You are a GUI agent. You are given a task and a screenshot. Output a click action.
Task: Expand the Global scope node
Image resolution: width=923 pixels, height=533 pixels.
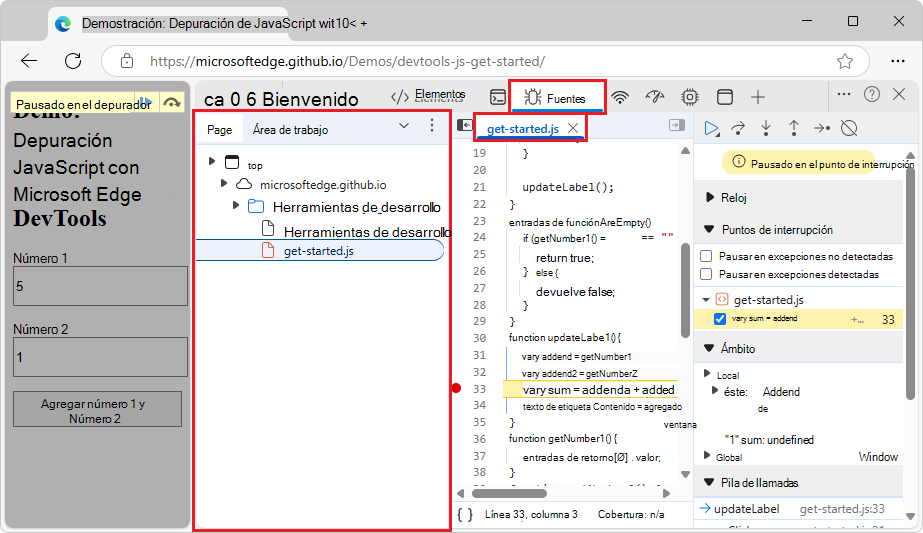707,455
